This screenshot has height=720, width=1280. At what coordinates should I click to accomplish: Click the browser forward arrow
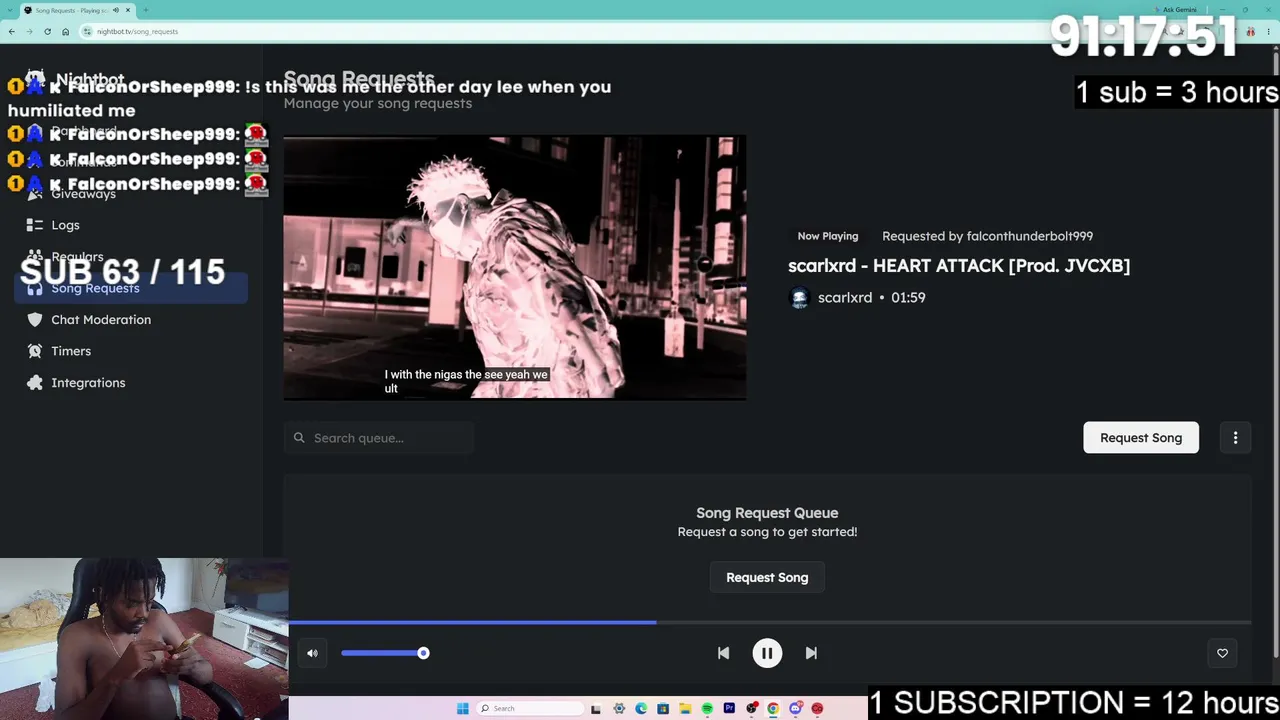[x=29, y=31]
